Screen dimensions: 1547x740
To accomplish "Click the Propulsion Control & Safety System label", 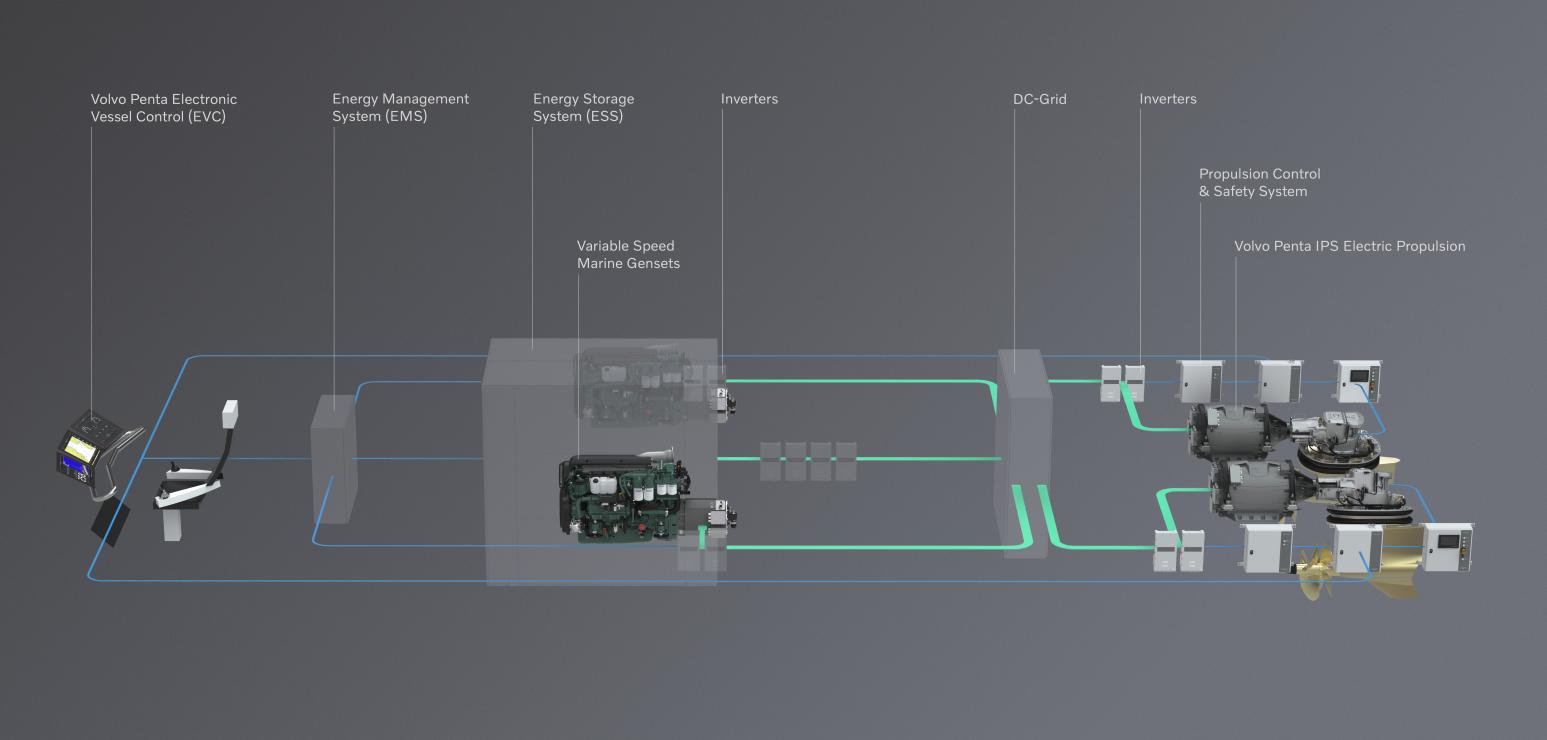I will pyautogui.click(x=1260, y=182).
